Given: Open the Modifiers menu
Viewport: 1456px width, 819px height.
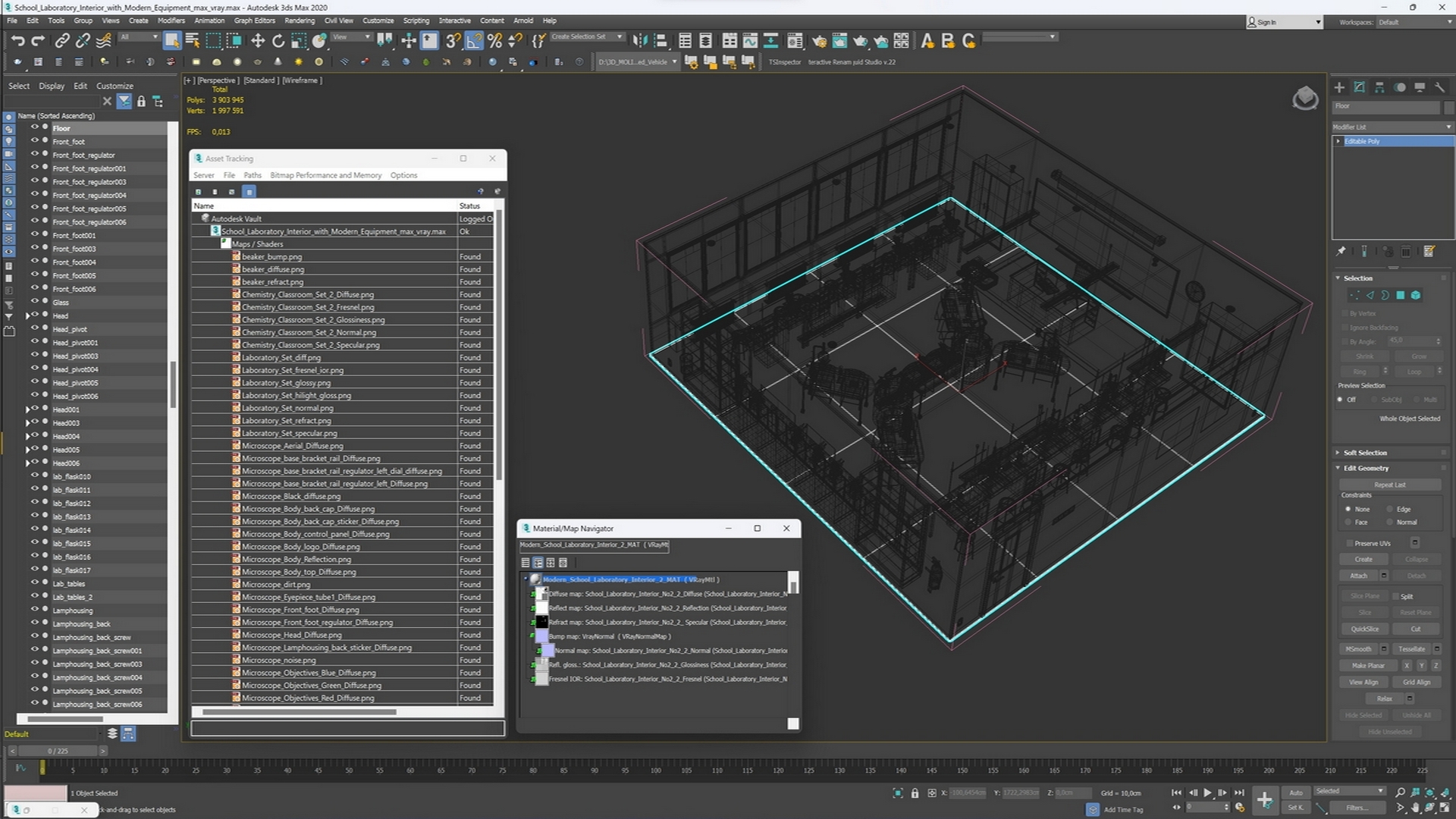Looking at the screenshot, I should [171, 20].
